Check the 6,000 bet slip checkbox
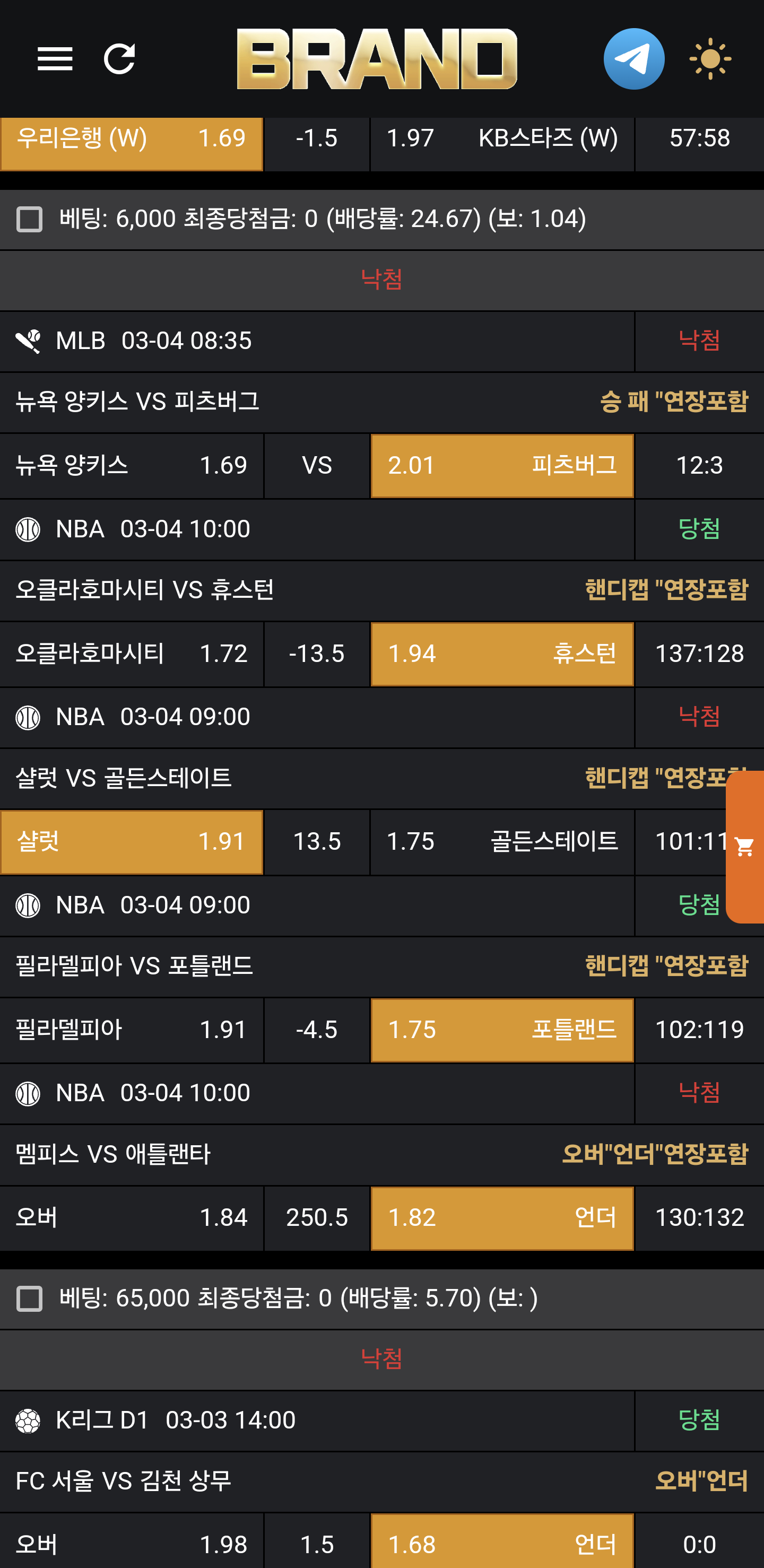 [x=29, y=220]
